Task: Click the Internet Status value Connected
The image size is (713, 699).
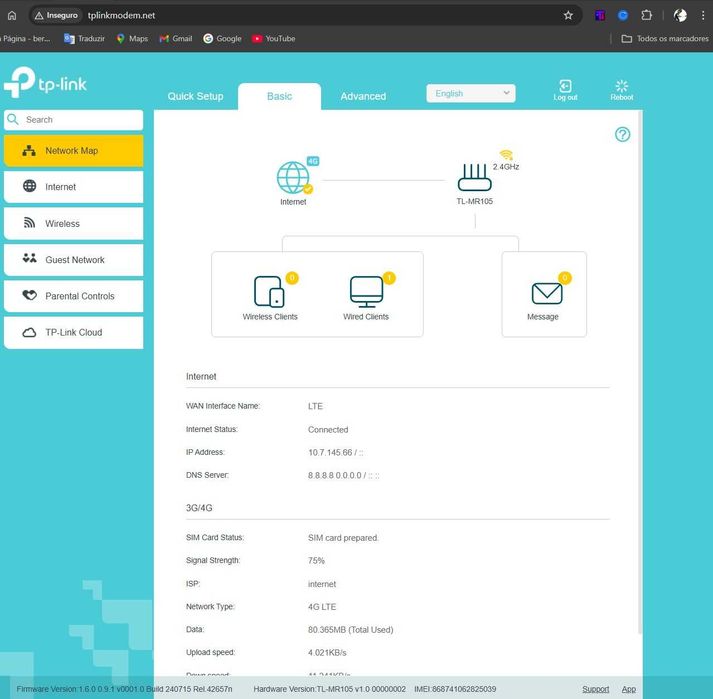Action: [x=328, y=430]
